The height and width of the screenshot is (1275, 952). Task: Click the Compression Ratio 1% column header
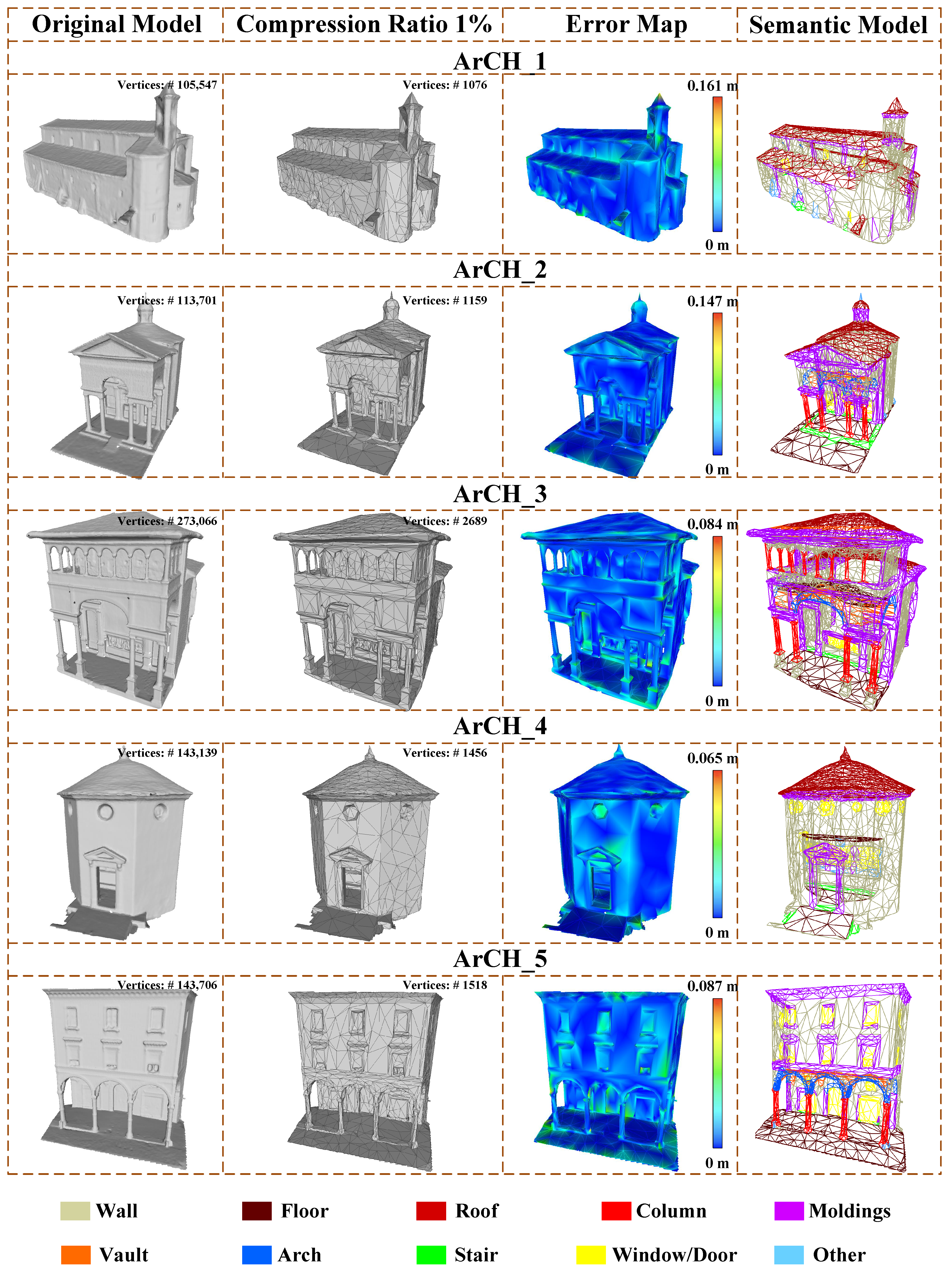(364, 24)
